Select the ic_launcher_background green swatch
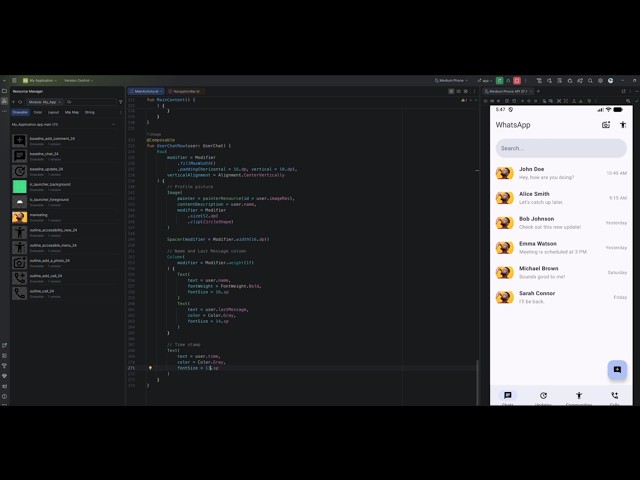Image resolution: width=640 pixels, height=480 pixels. click(20, 187)
